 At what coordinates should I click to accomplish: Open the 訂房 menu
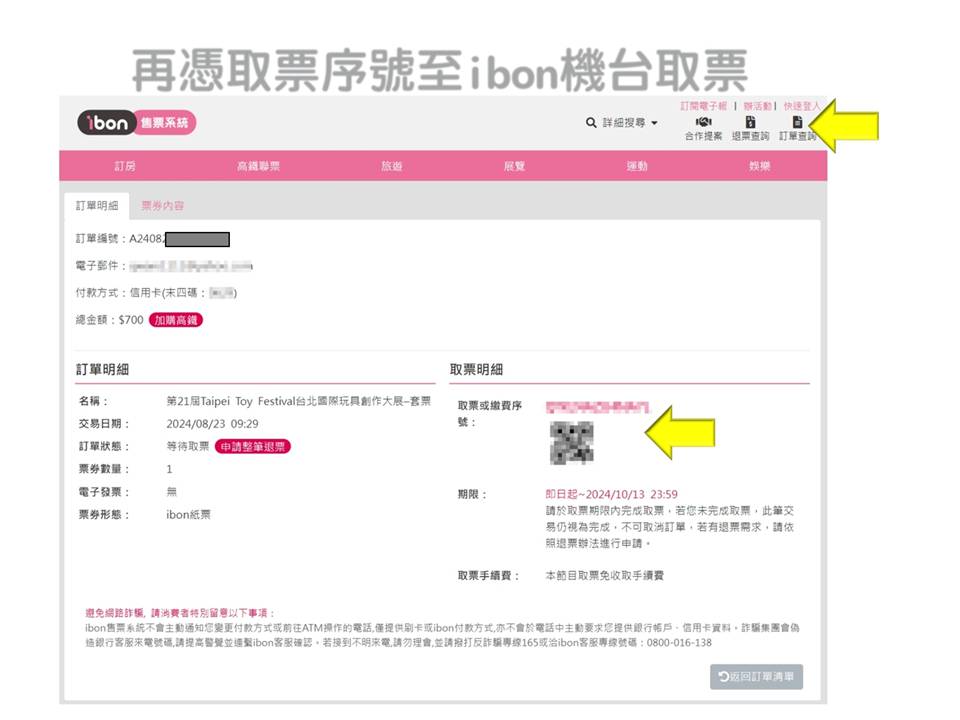pyautogui.click(x=125, y=166)
